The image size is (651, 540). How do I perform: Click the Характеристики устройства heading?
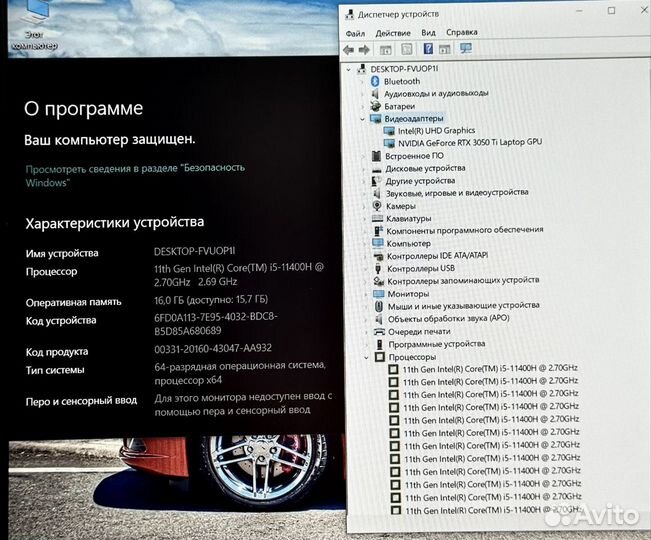coord(115,222)
